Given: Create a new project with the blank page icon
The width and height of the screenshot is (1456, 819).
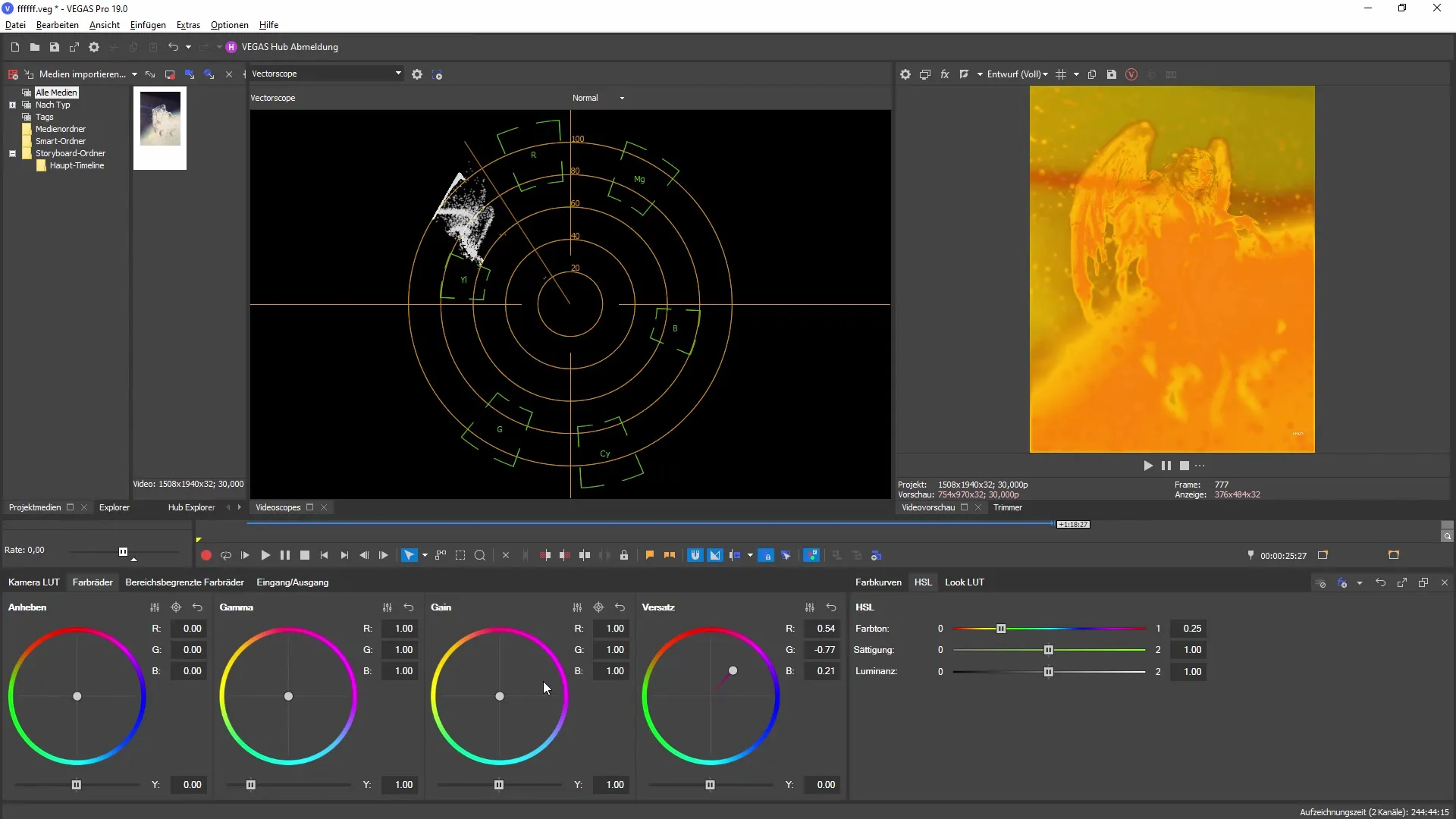Looking at the screenshot, I should (15, 47).
